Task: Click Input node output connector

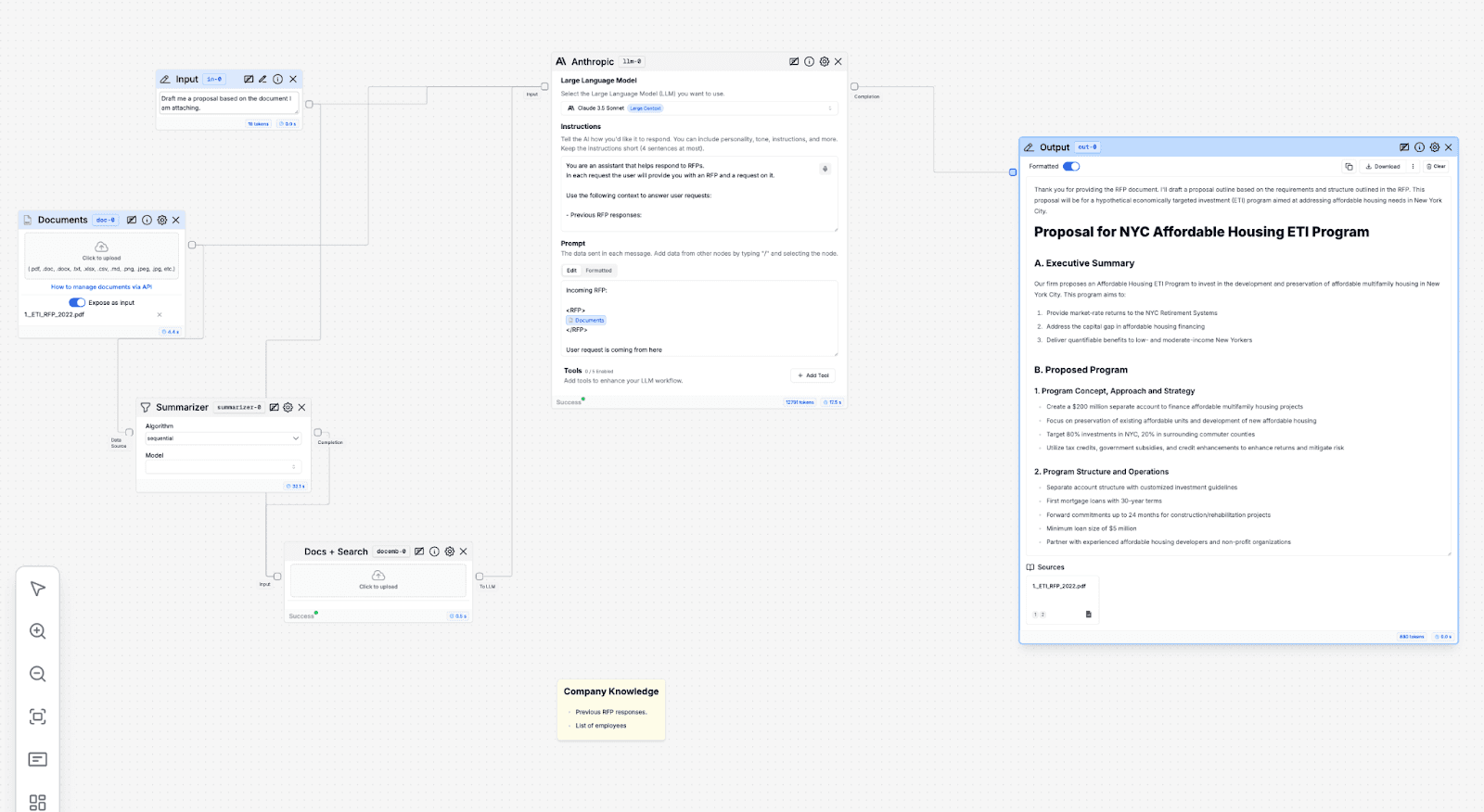Action: click(309, 104)
